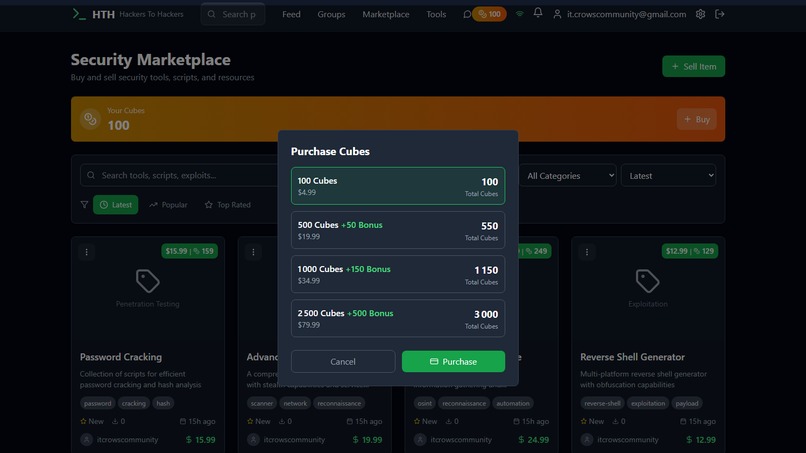Select the 100 Cubes $4.99 package
The height and width of the screenshot is (453, 806).
398,186
